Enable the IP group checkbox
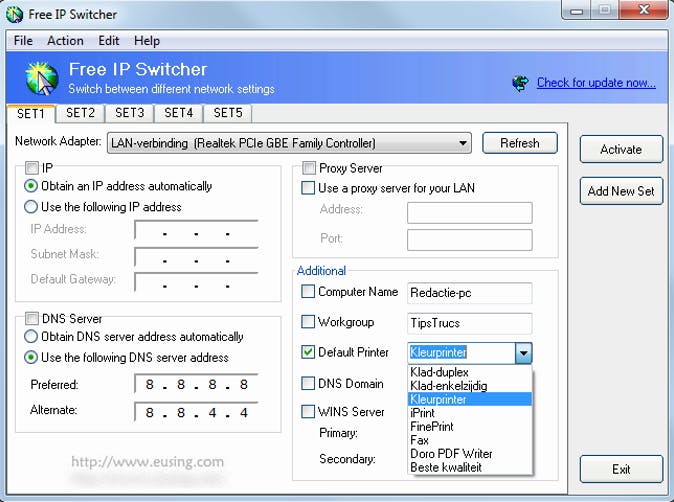The height and width of the screenshot is (502, 674). (32, 168)
